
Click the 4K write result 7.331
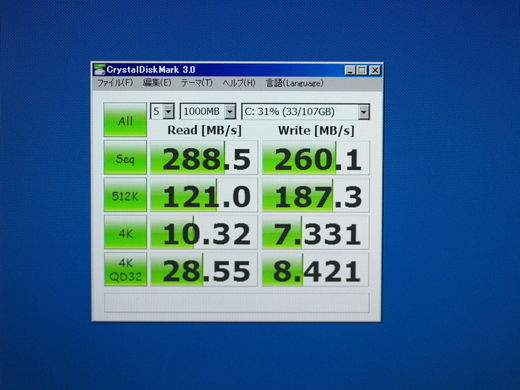(316, 232)
